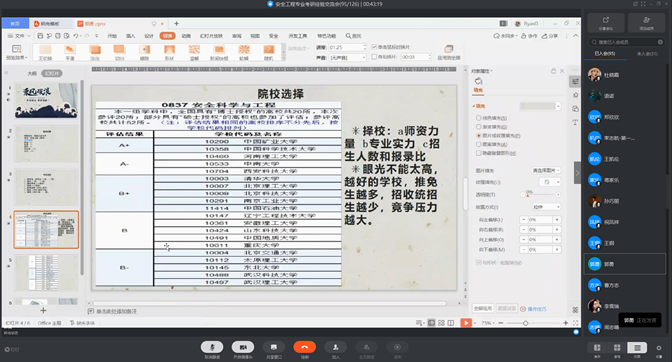Select the 形状 transition effect
This screenshot has height=362, width=672.
[169, 51]
